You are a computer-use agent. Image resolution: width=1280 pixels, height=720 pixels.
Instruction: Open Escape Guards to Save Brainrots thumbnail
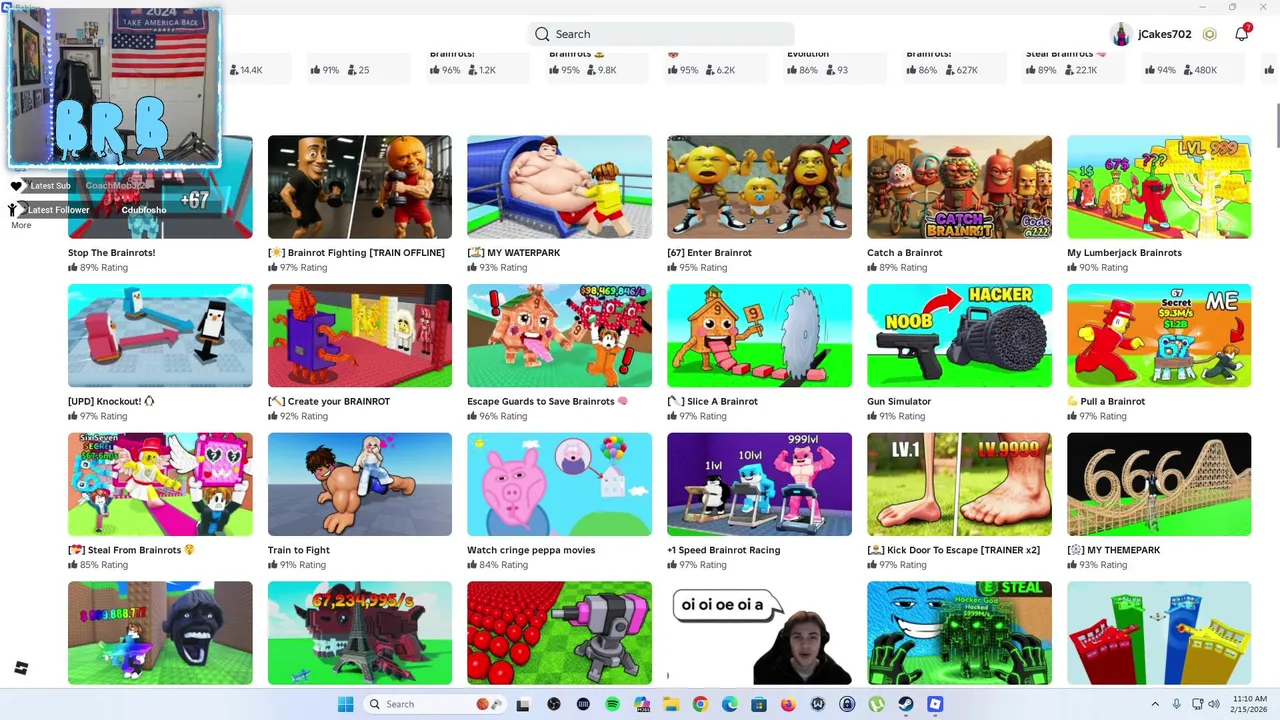560,336
